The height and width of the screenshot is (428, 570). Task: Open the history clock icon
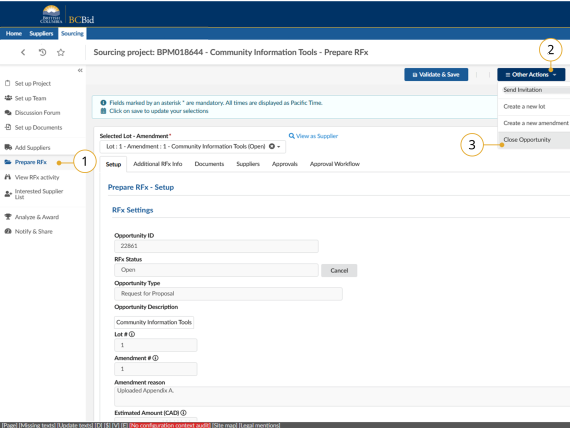(42, 52)
